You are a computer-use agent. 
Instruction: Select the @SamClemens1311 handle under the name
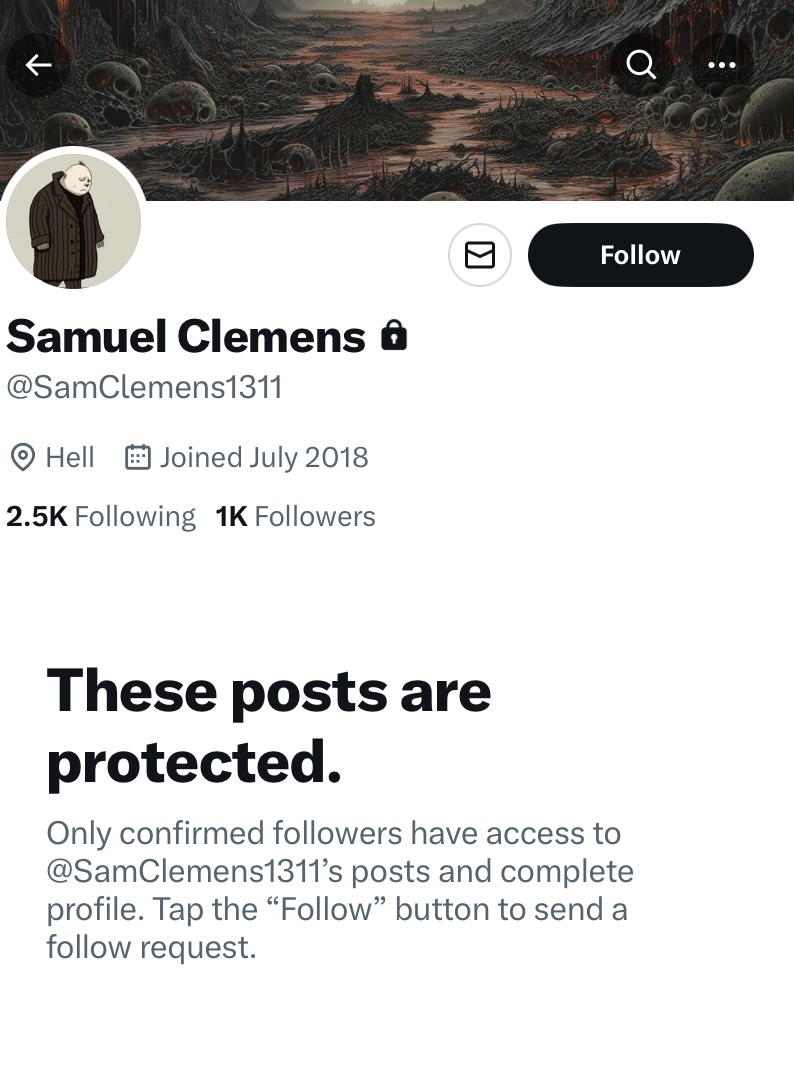(x=145, y=387)
